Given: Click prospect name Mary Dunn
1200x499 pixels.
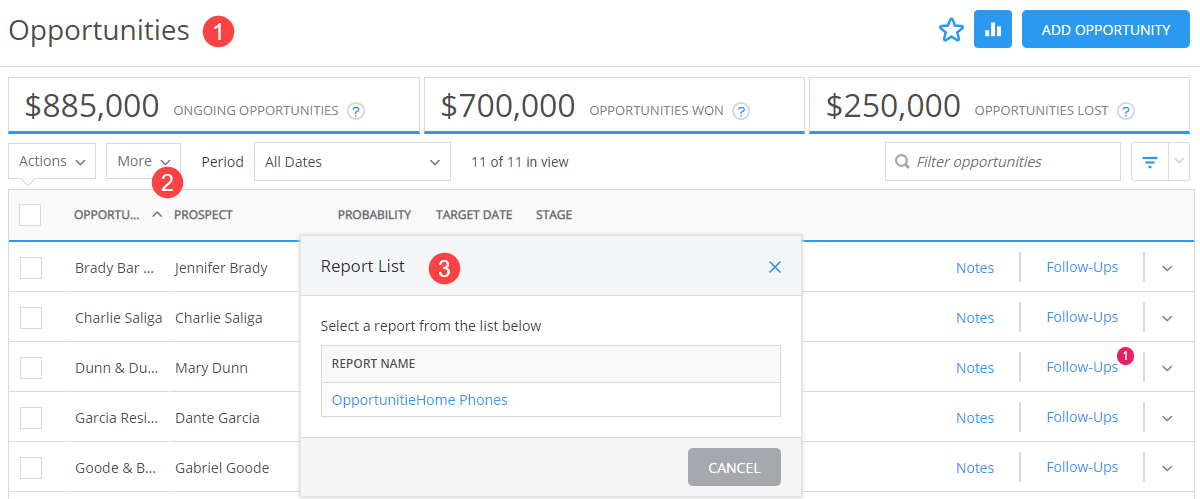Looking at the screenshot, I should 211,368.
